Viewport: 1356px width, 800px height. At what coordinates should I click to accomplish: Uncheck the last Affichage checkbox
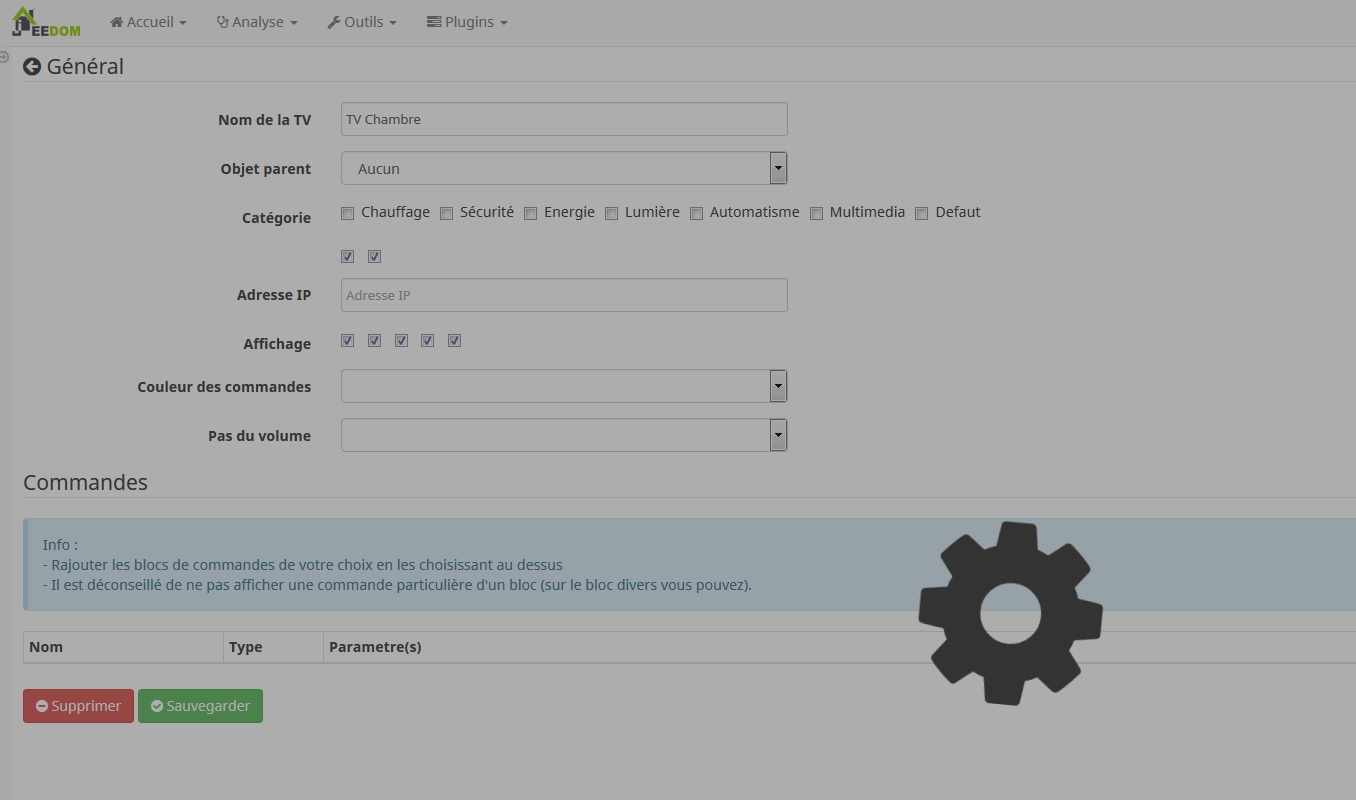coord(455,341)
